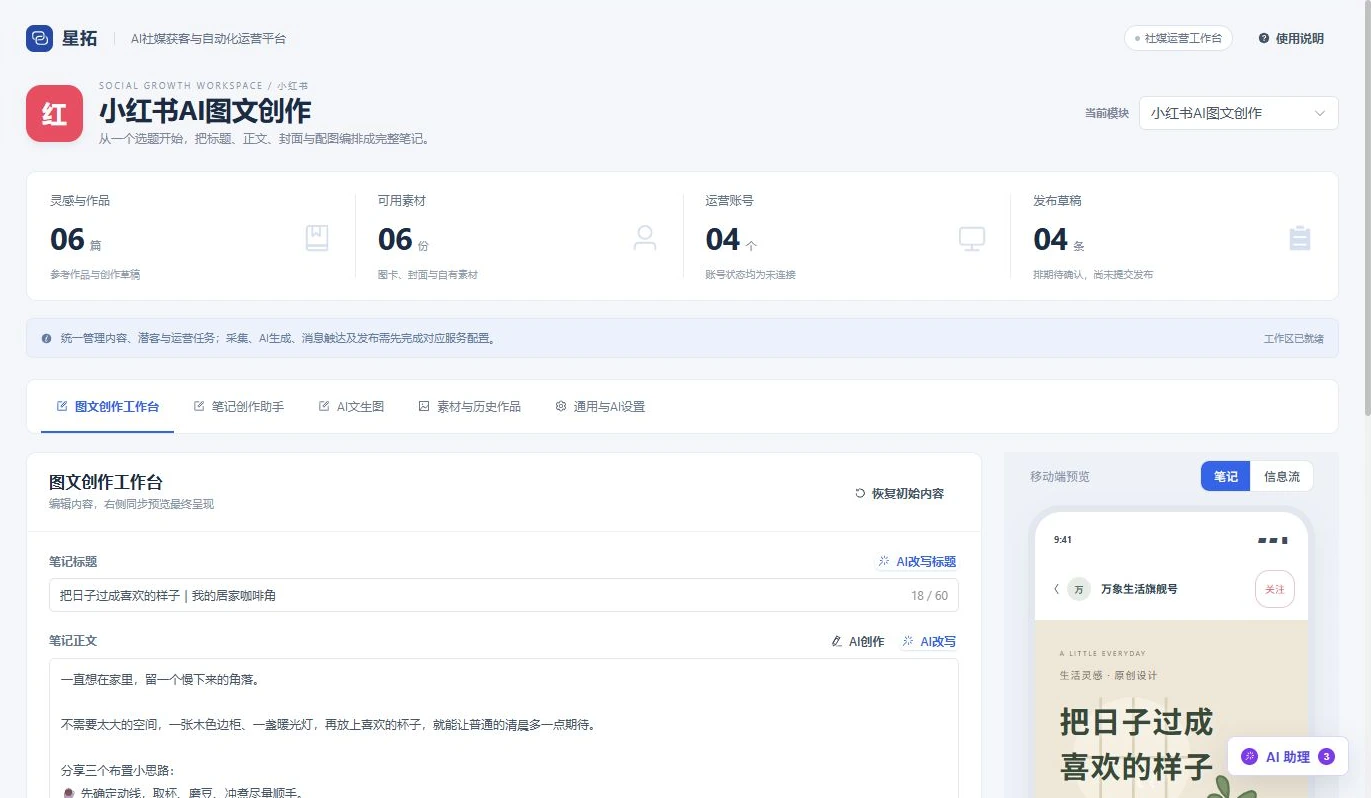The height and width of the screenshot is (798, 1371).
Task: Click the 18 / 60 character counter
Action: pyautogui.click(x=929, y=595)
